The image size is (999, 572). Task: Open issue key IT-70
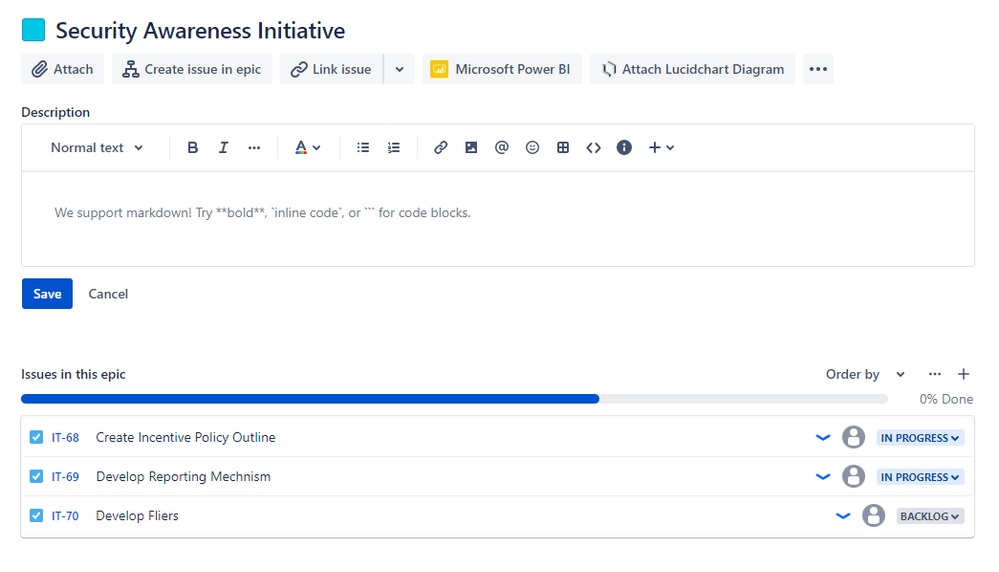click(x=65, y=516)
